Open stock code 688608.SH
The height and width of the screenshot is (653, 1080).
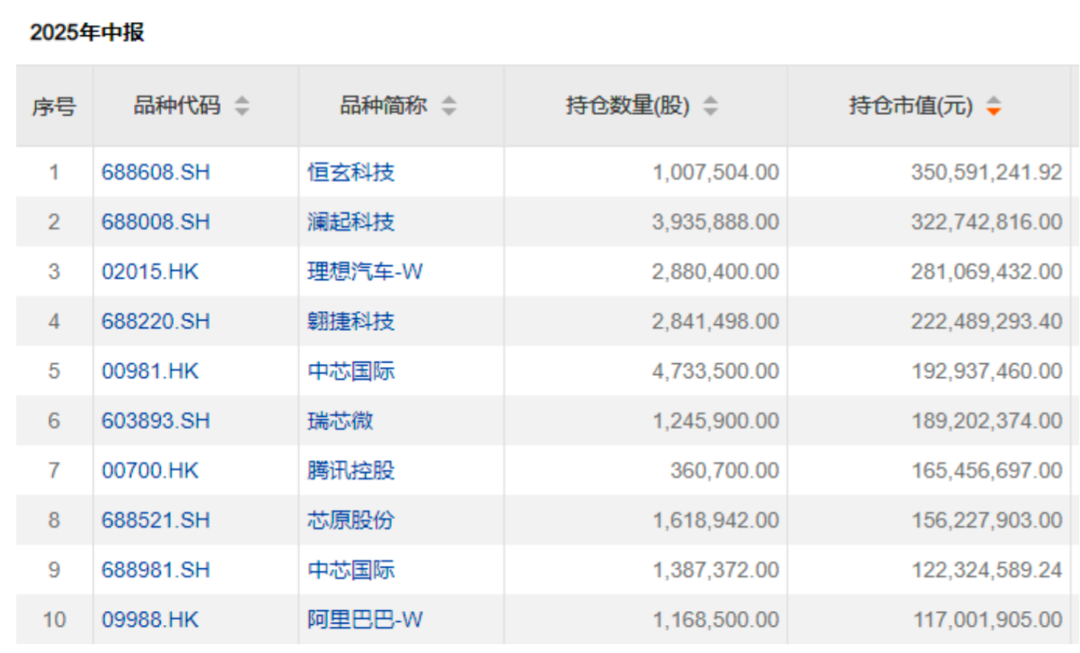click(156, 172)
